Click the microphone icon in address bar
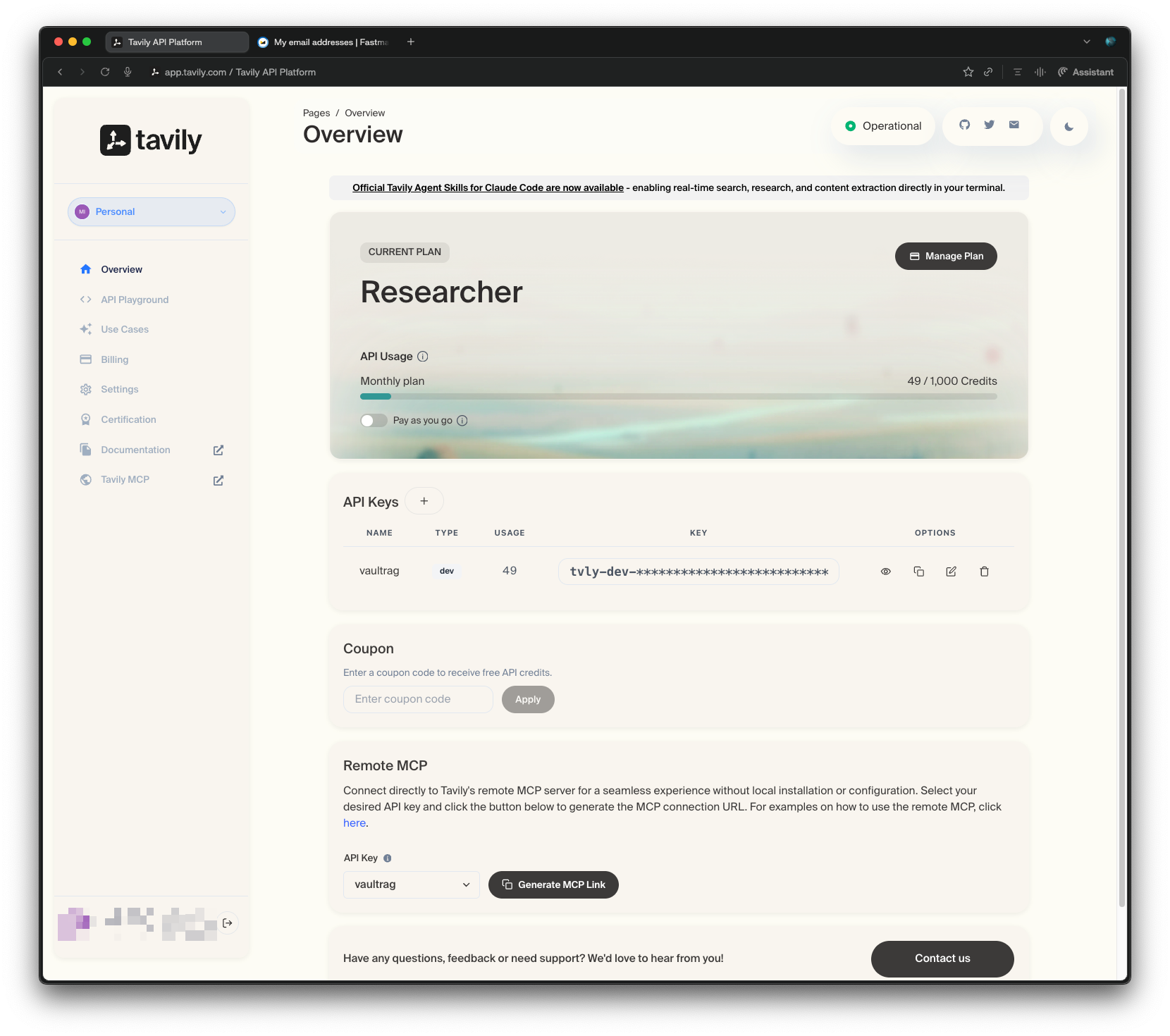 [x=128, y=72]
